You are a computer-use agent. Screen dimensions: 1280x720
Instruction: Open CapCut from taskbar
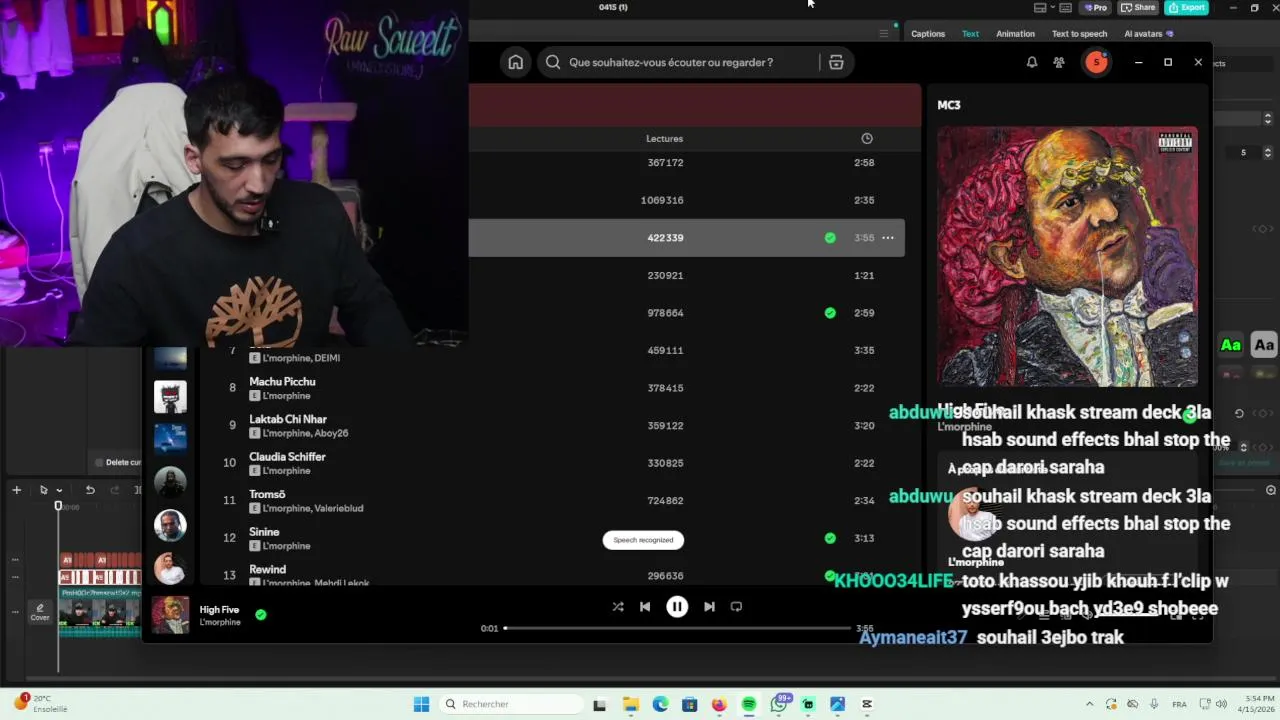pos(867,704)
